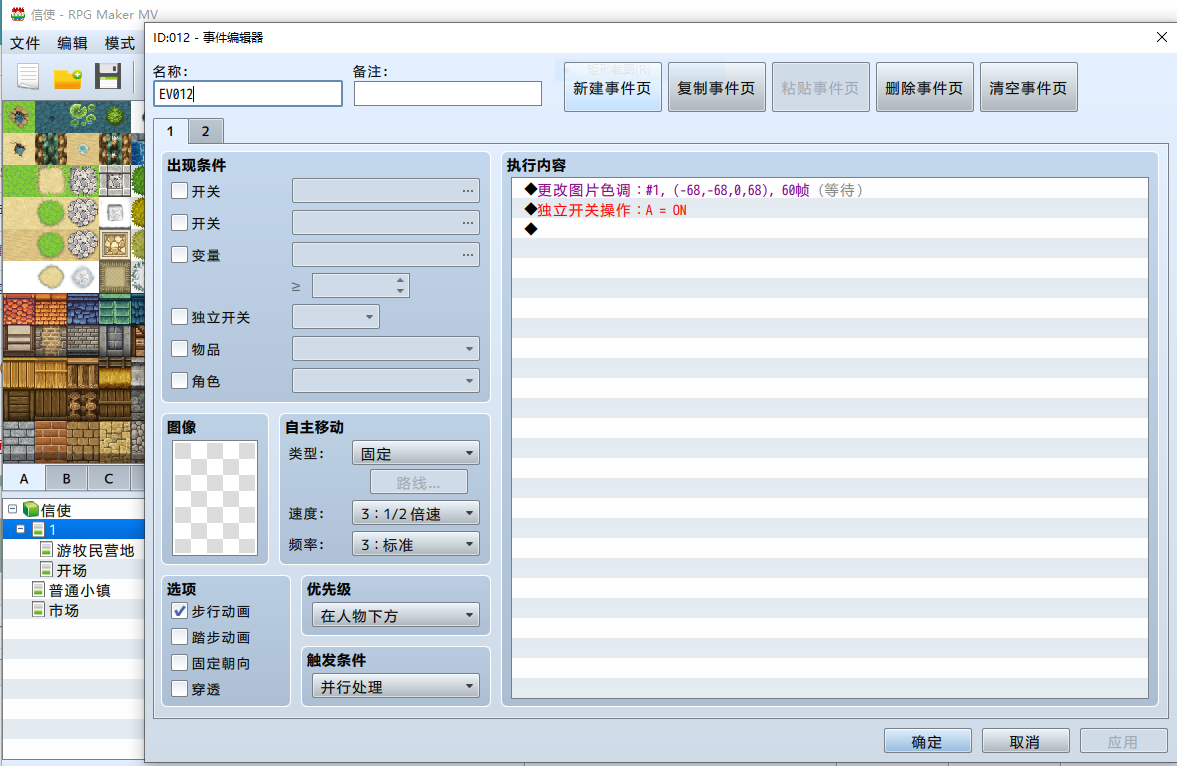This screenshot has width=1177, height=766.
Task: Check the 穿透 option
Action: tap(179, 688)
